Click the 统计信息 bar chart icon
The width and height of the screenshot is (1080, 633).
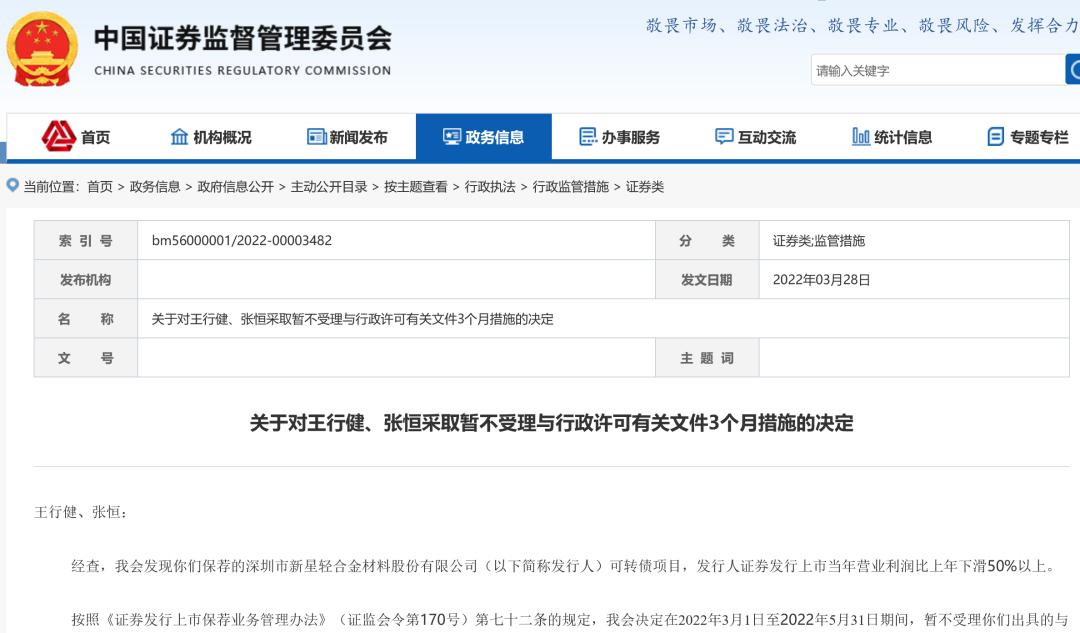pyautogui.click(x=860, y=136)
